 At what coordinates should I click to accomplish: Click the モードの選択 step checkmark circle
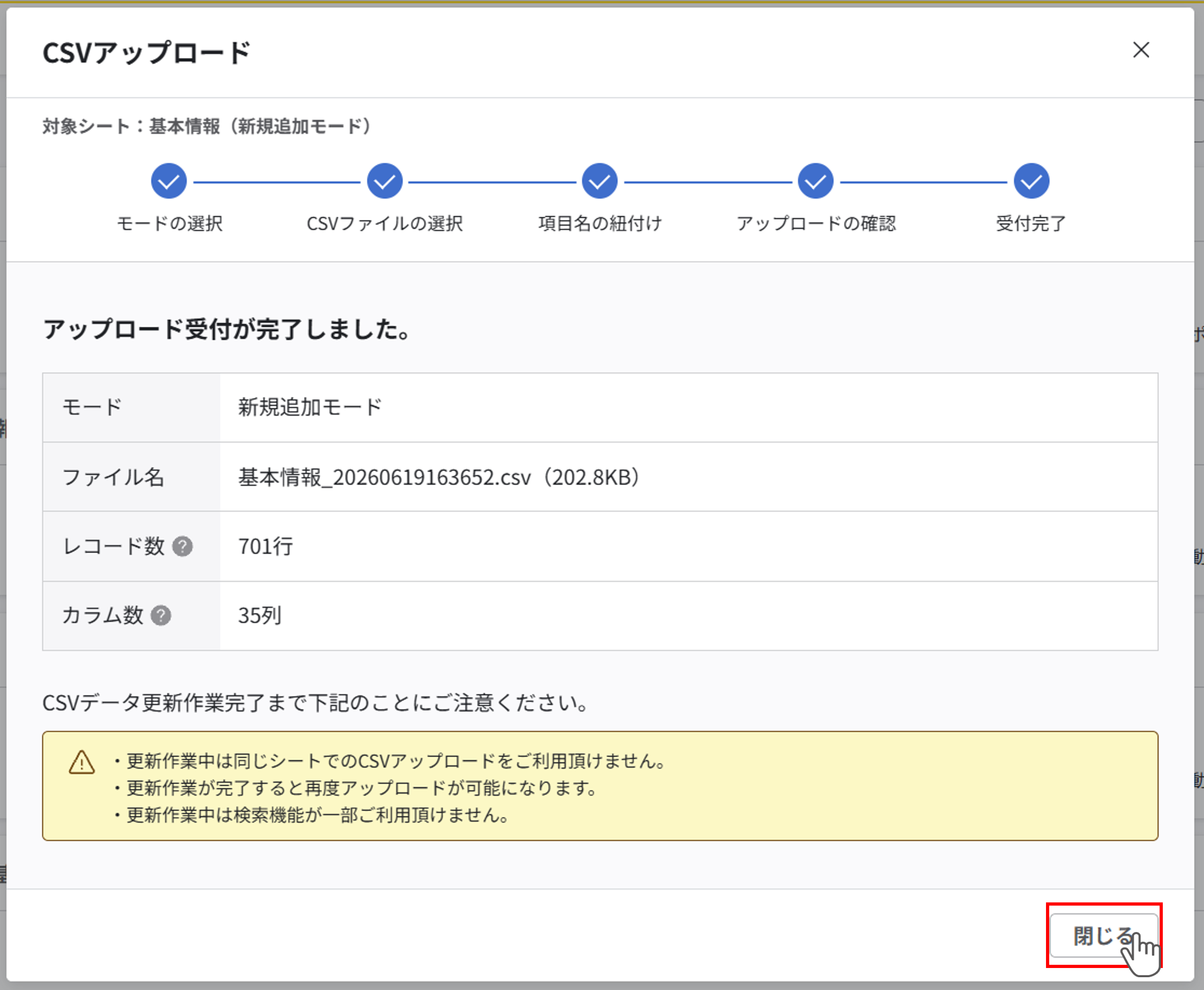(x=169, y=181)
